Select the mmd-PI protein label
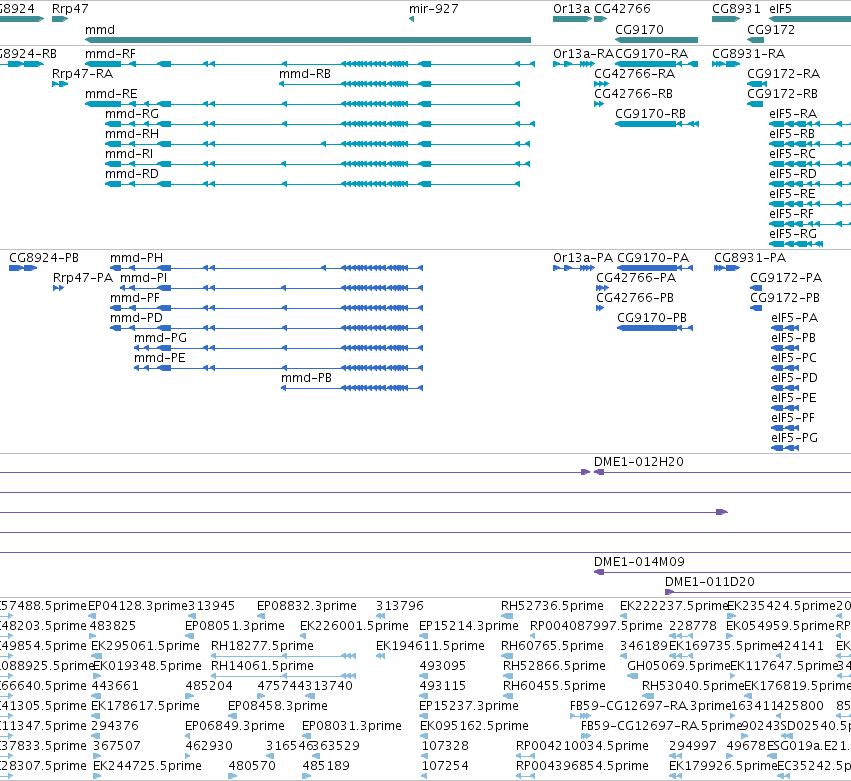This screenshot has width=851, height=781. click(143, 278)
